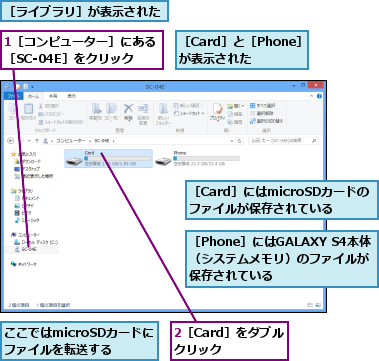
Task: Click the Card free-space capacity bar
Action: click(x=117, y=158)
